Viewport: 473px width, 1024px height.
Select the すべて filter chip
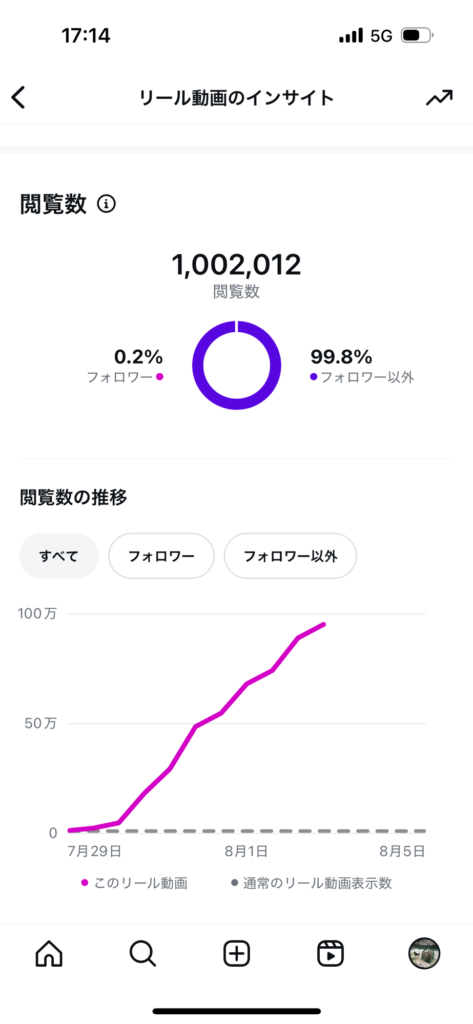click(x=59, y=556)
